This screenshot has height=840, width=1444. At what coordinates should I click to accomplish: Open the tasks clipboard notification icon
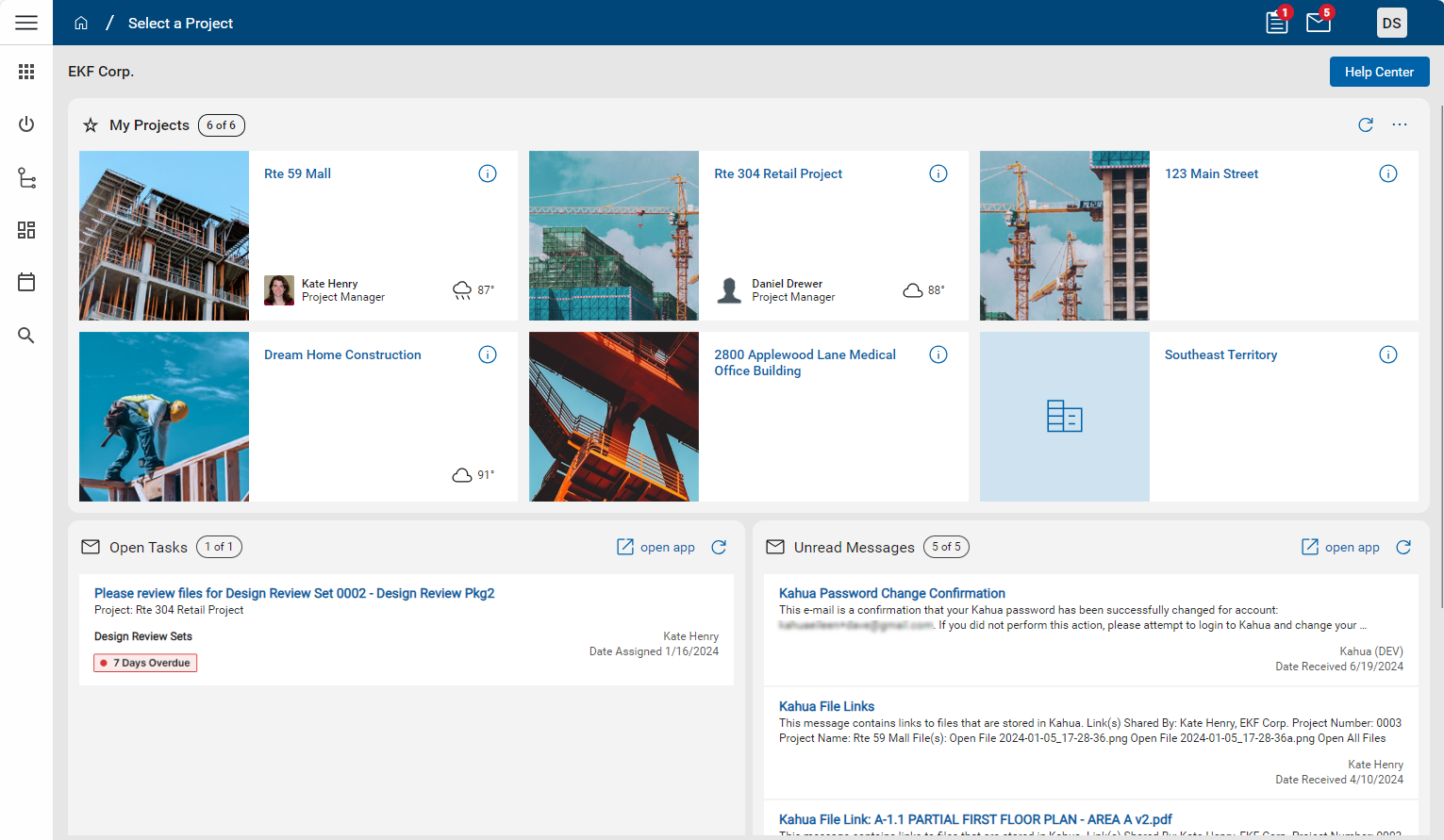[x=1277, y=23]
